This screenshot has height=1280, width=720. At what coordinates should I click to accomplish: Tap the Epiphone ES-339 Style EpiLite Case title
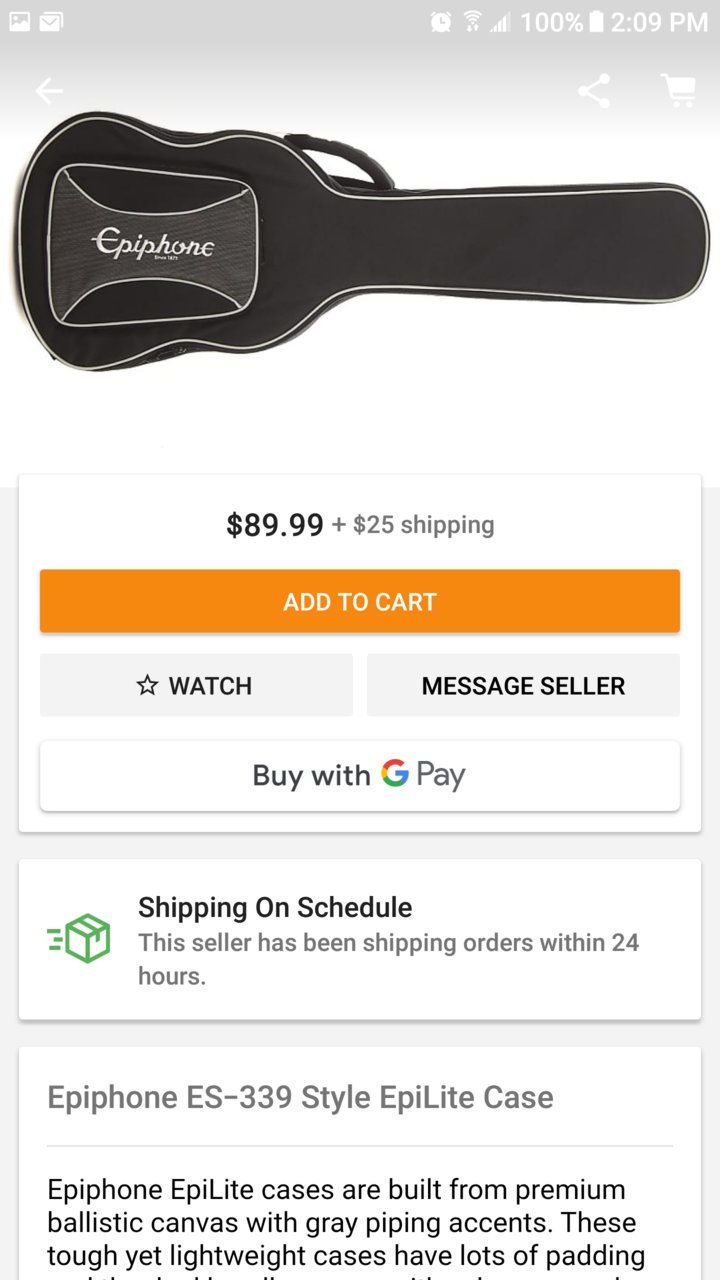click(300, 1097)
